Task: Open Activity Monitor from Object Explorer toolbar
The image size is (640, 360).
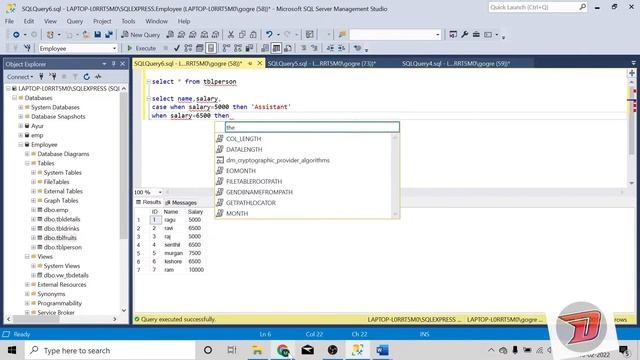Action: (98, 77)
